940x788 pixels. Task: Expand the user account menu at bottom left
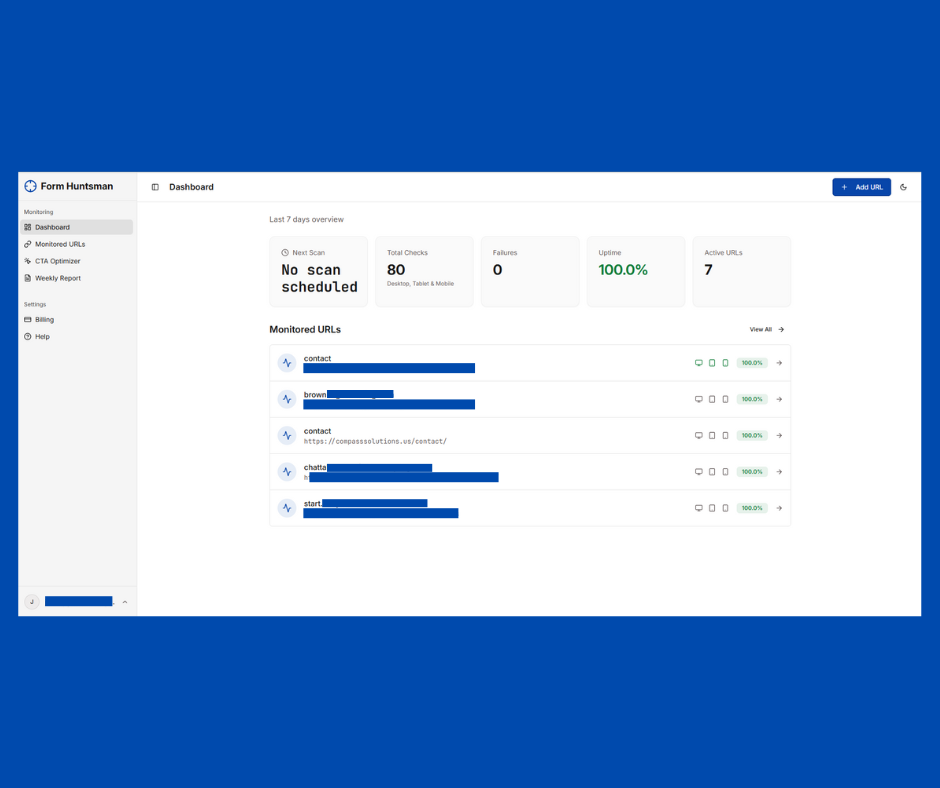pyautogui.click(x=75, y=601)
